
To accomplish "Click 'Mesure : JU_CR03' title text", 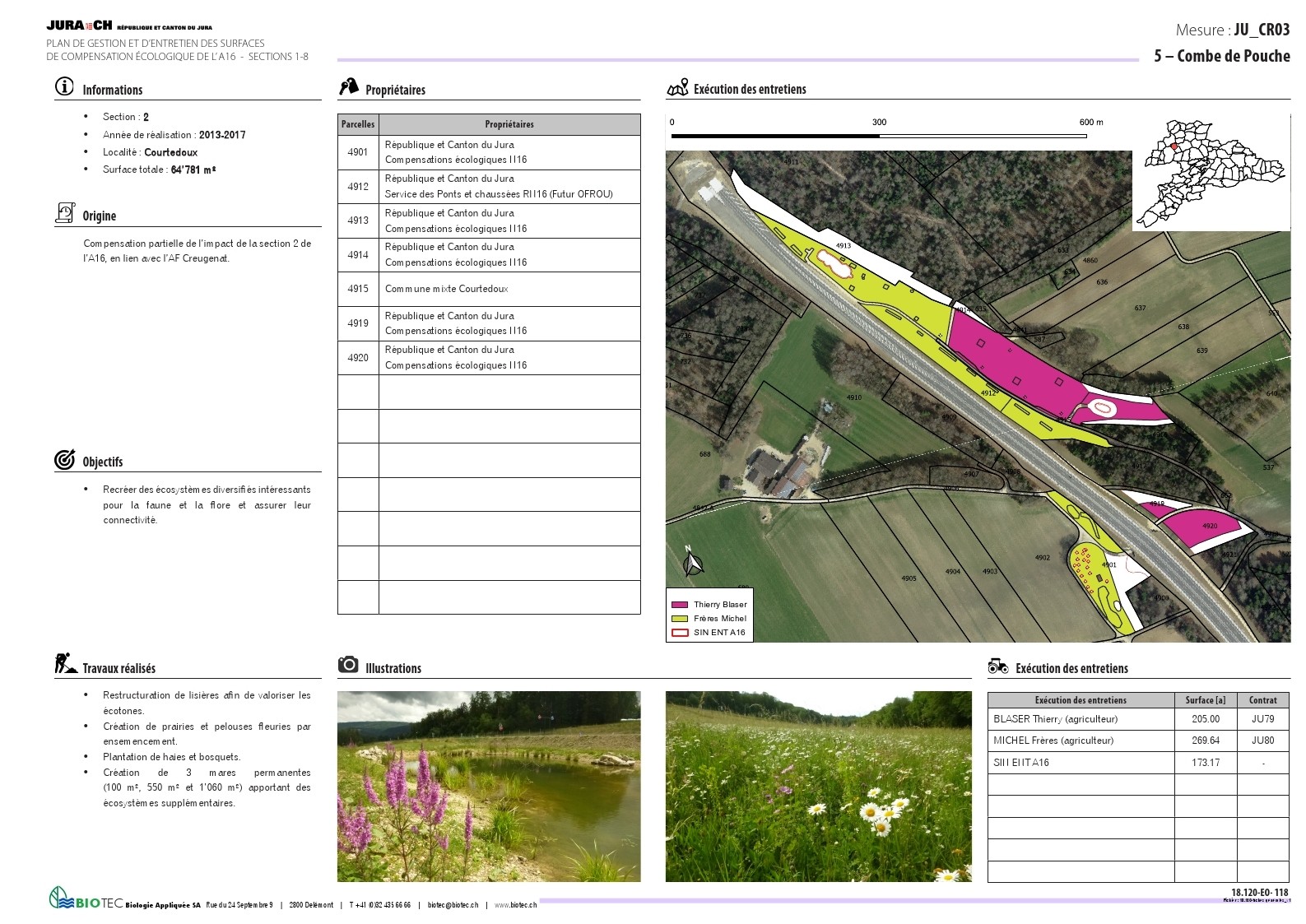I will coord(1233,30).
